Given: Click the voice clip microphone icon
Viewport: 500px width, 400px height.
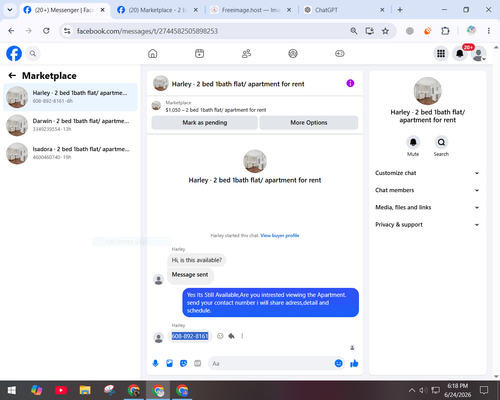Looking at the screenshot, I should click(155, 363).
